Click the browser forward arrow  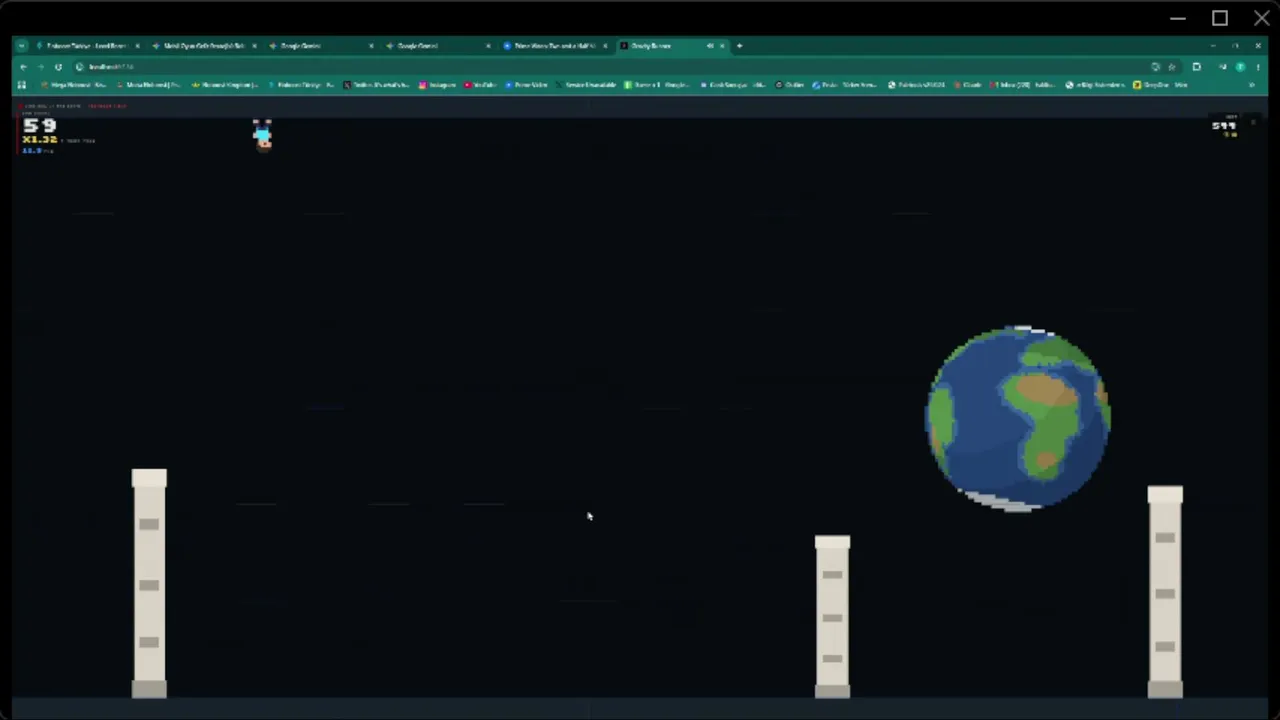tap(40, 67)
